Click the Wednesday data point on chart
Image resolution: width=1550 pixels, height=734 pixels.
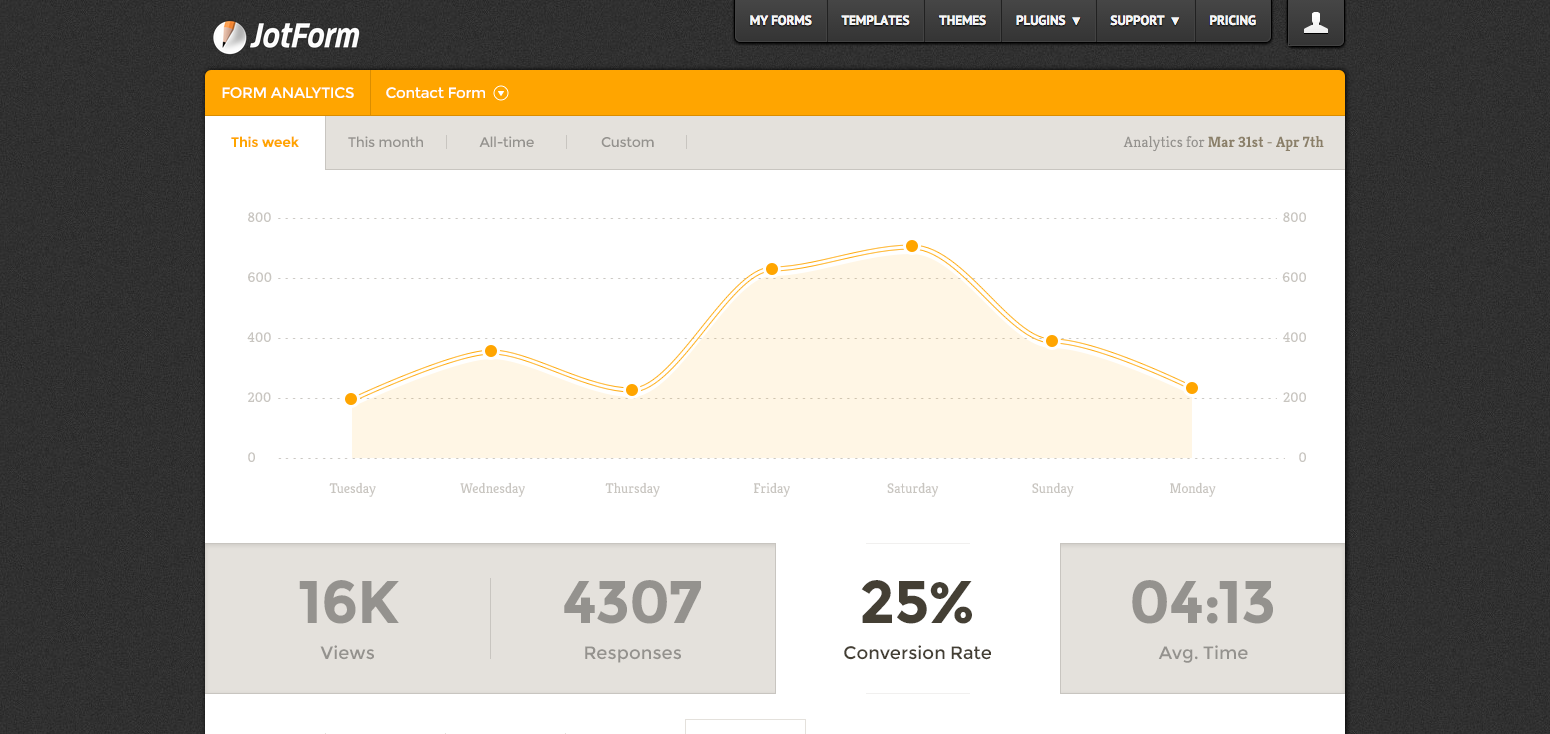pyautogui.click(x=491, y=351)
